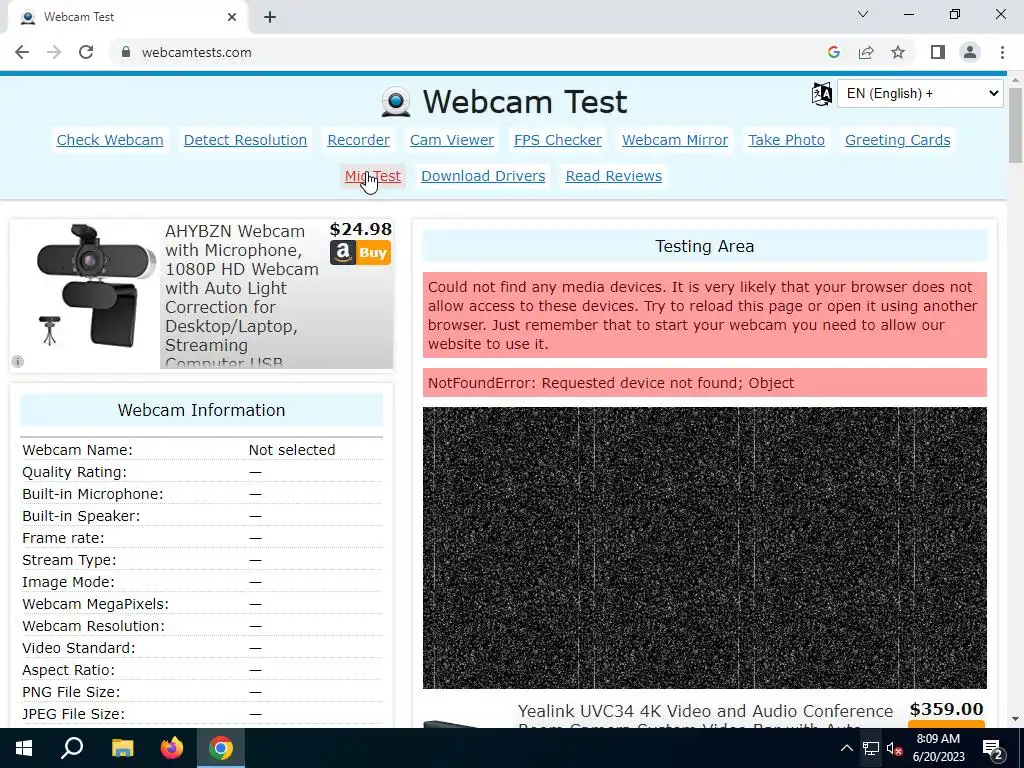Click the muted volume tray icon
Image resolution: width=1024 pixels, height=768 pixels.
pos(894,748)
